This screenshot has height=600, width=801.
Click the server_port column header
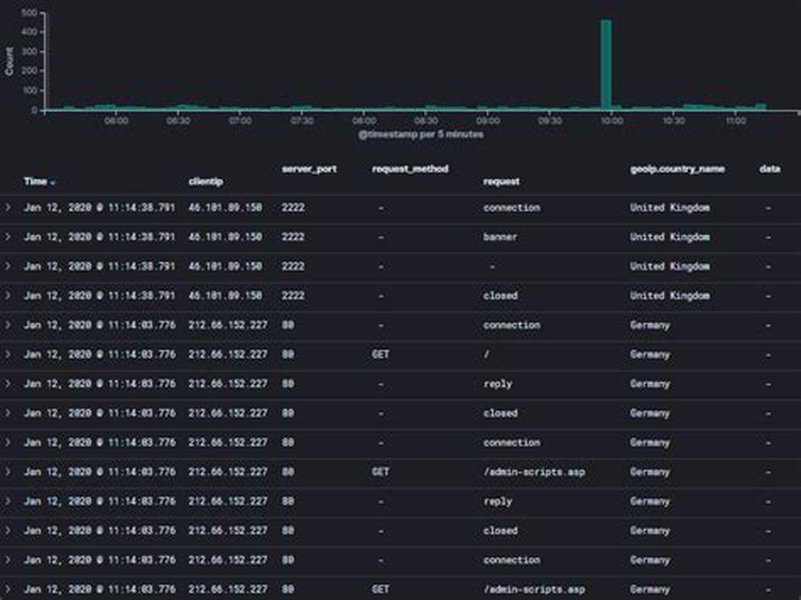(309, 169)
